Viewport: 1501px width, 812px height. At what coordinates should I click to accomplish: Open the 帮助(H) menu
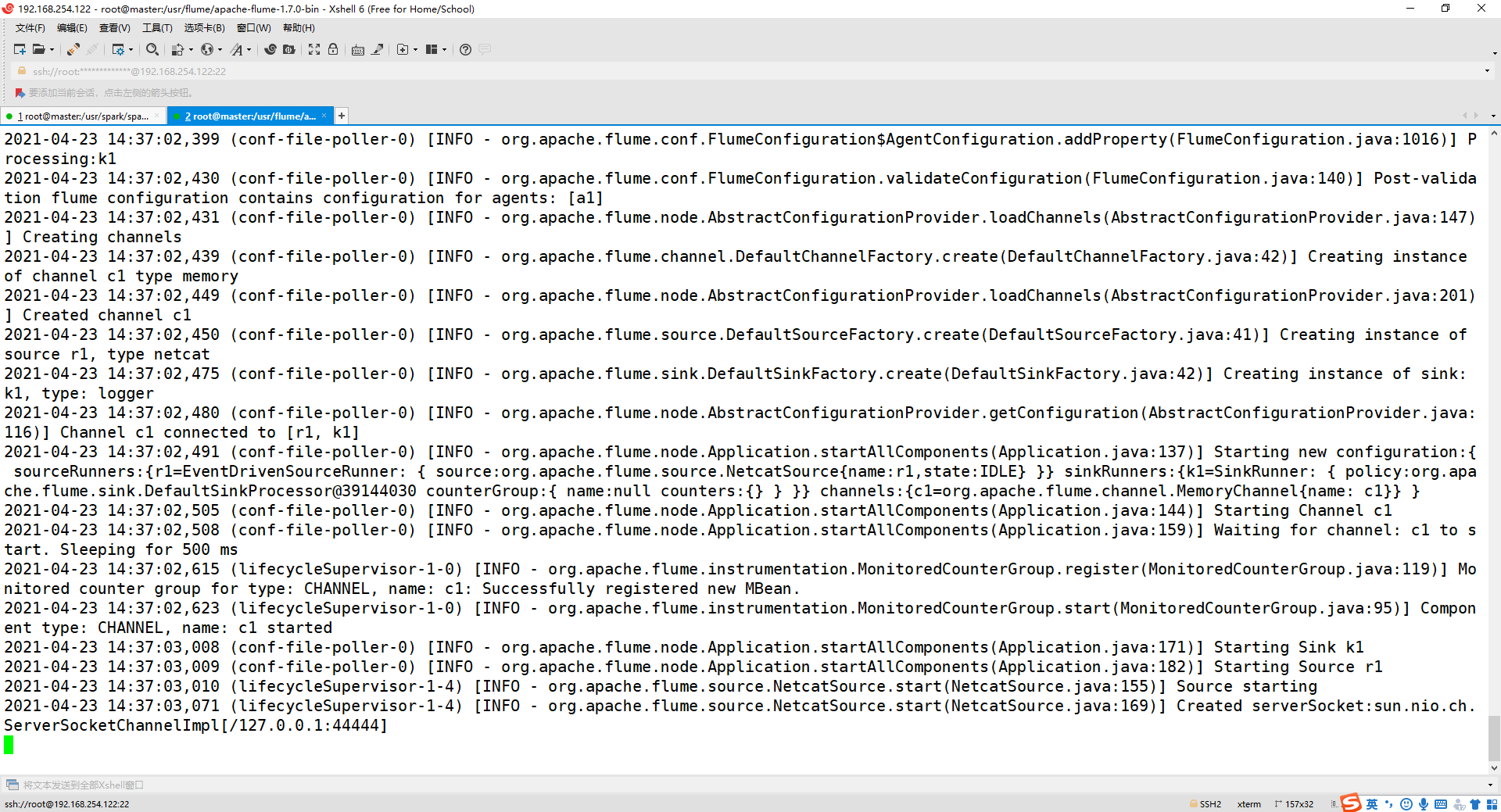299,27
